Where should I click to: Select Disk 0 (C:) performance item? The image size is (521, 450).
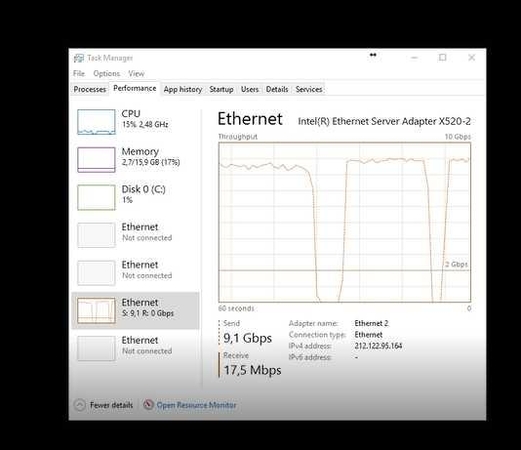(x=135, y=197)
